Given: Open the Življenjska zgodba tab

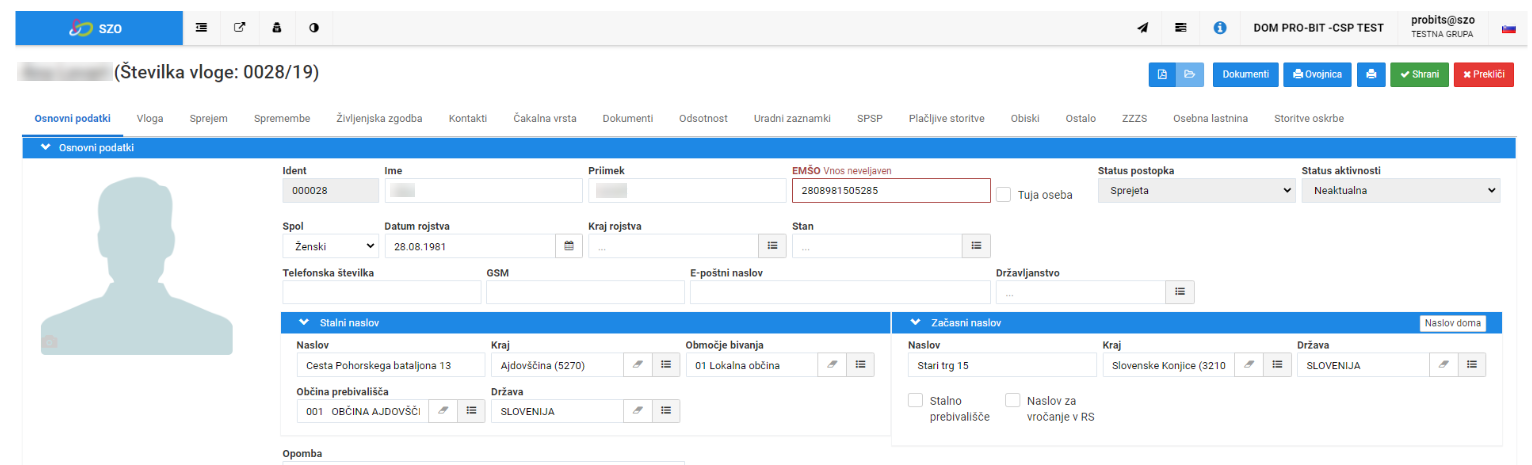Looking at the screenshot, I should click(379, 118).
